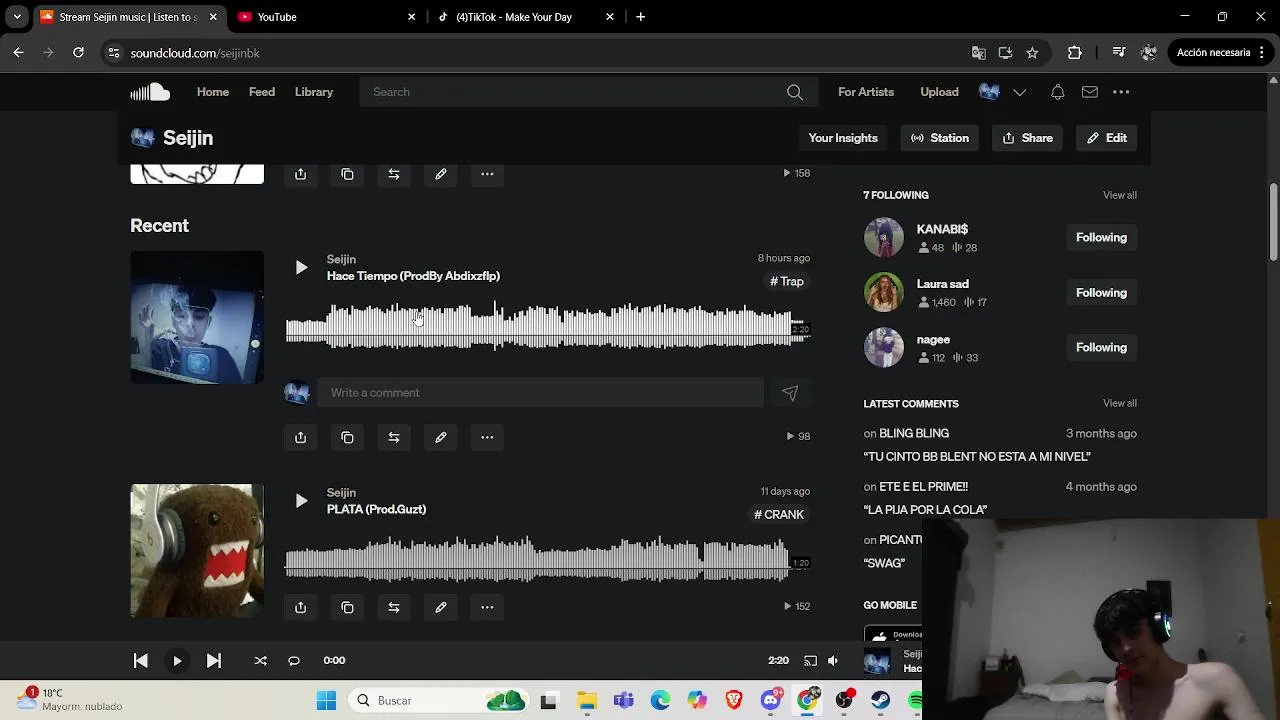
Task: View all latest comments
Action: pyautogui.click(x=1120, y=403)
